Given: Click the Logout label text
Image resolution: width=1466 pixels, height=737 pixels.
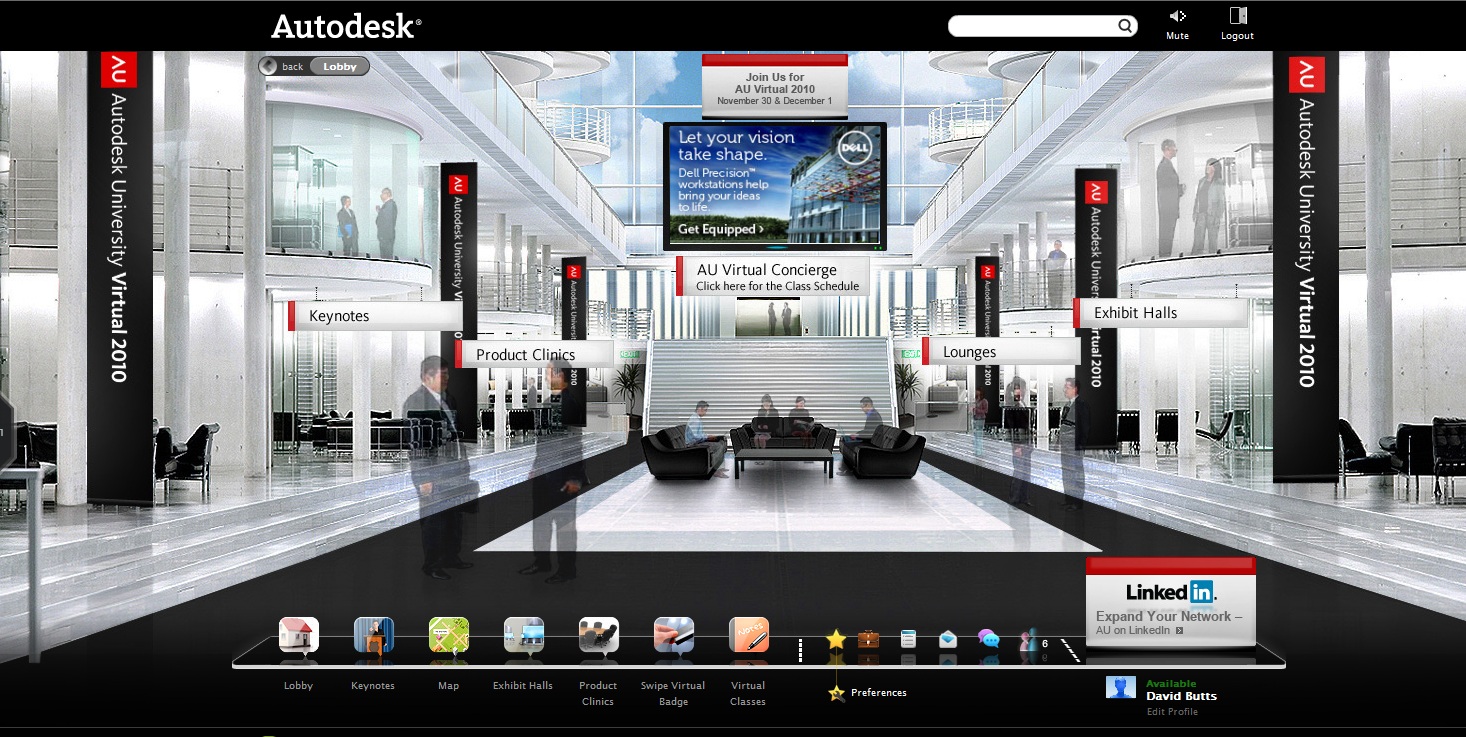Looking at the screenshot, I should [1237, 36].
